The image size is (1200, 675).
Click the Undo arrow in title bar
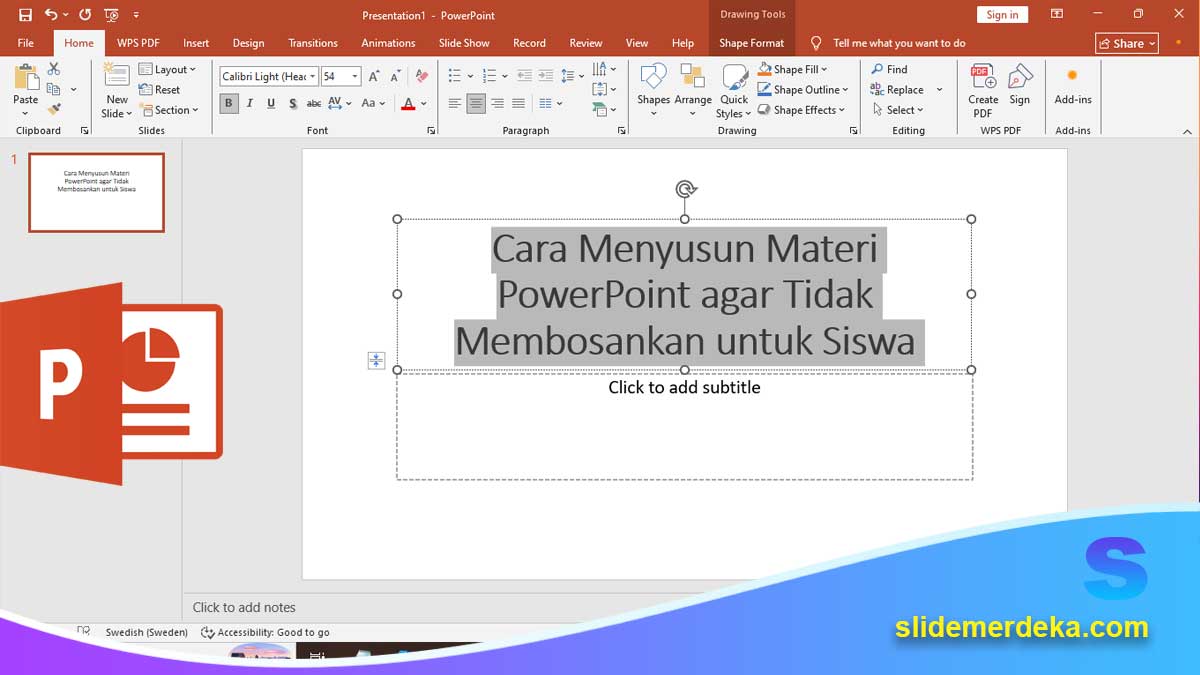click(x=50, y=15)
